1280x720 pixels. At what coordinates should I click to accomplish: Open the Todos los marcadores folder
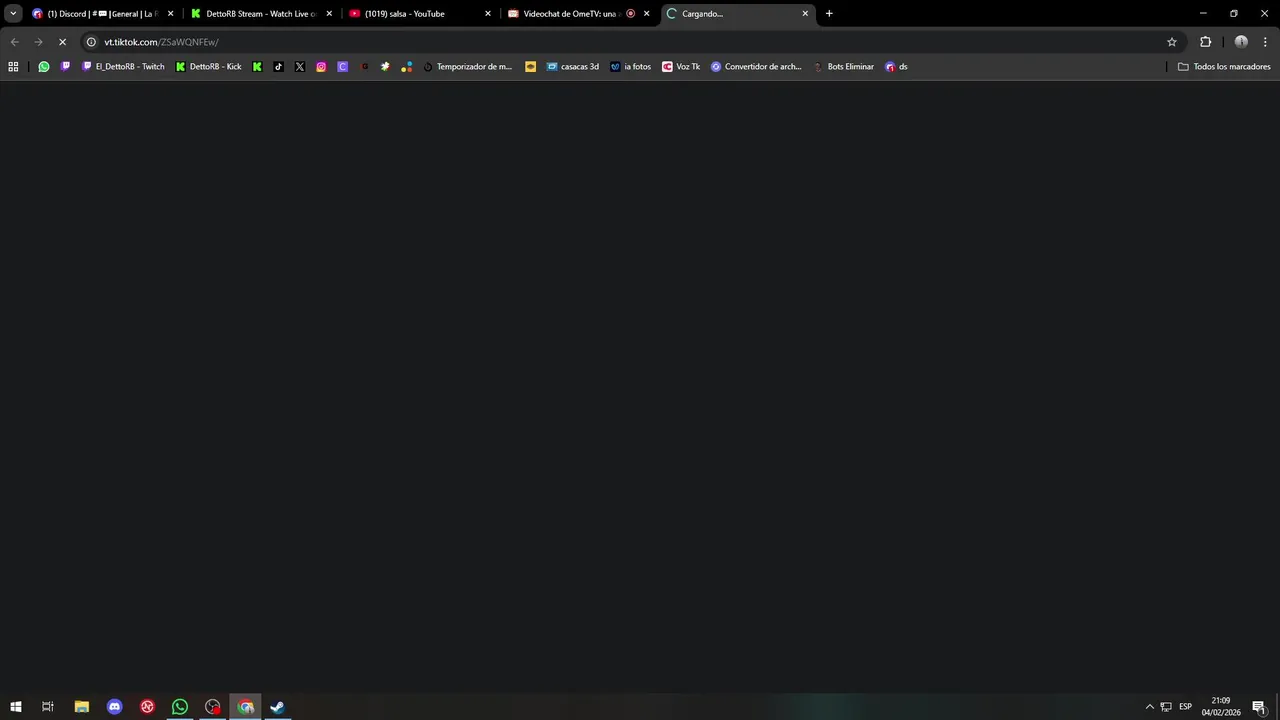click(x=1224, y=67)
